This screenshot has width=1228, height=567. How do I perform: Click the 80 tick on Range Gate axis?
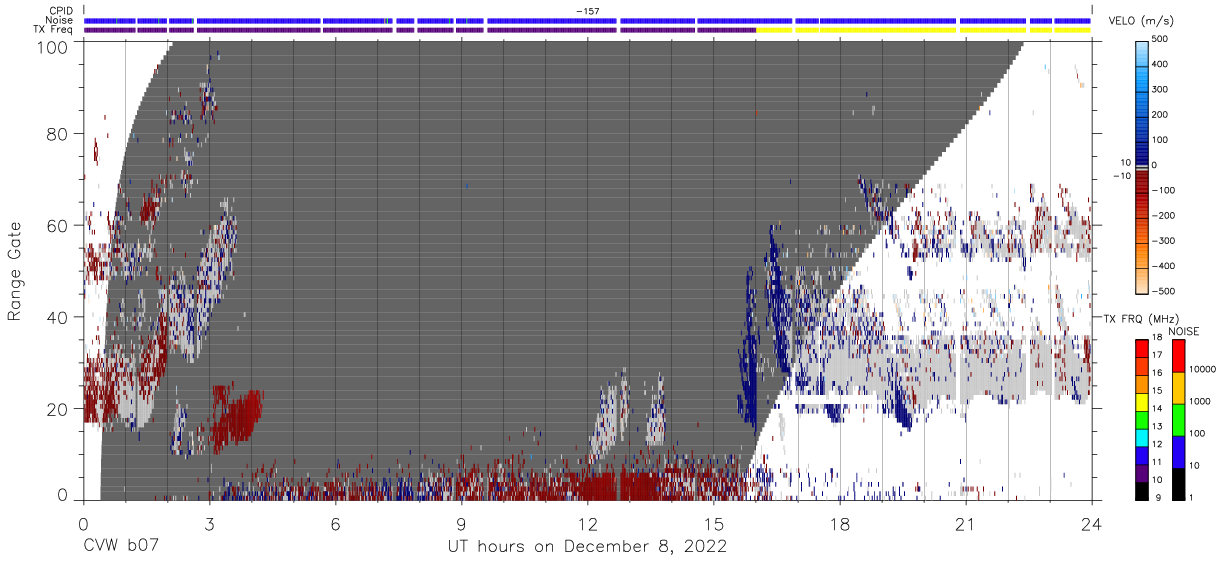point(58,134)
